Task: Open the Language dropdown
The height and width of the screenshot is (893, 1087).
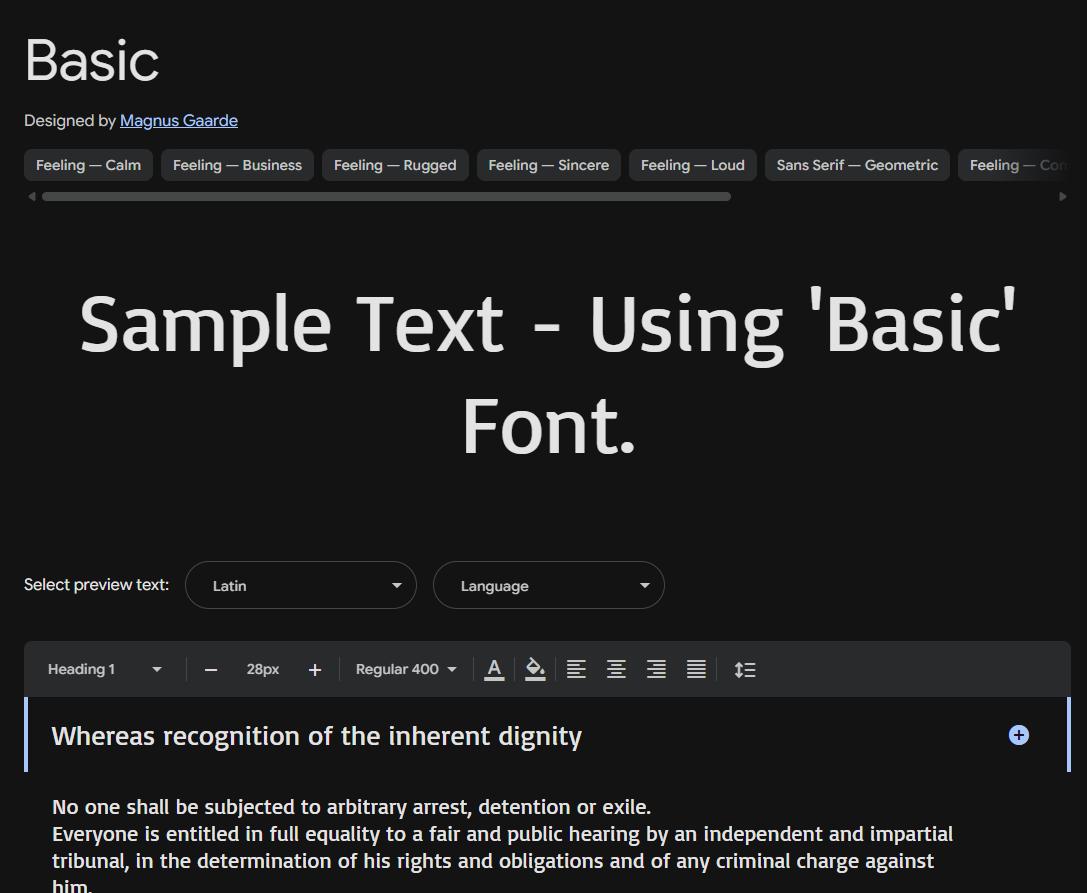Action: (548, 585)
